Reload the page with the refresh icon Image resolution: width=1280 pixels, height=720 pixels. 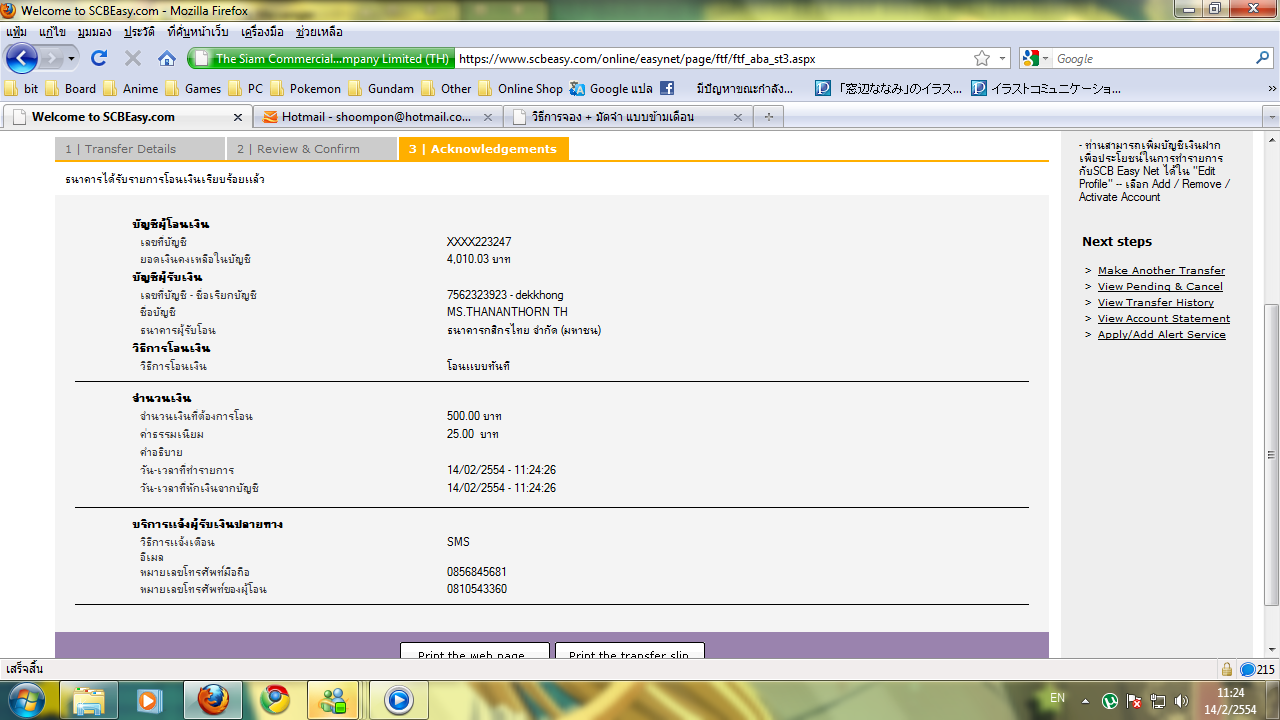click(99, 59)
